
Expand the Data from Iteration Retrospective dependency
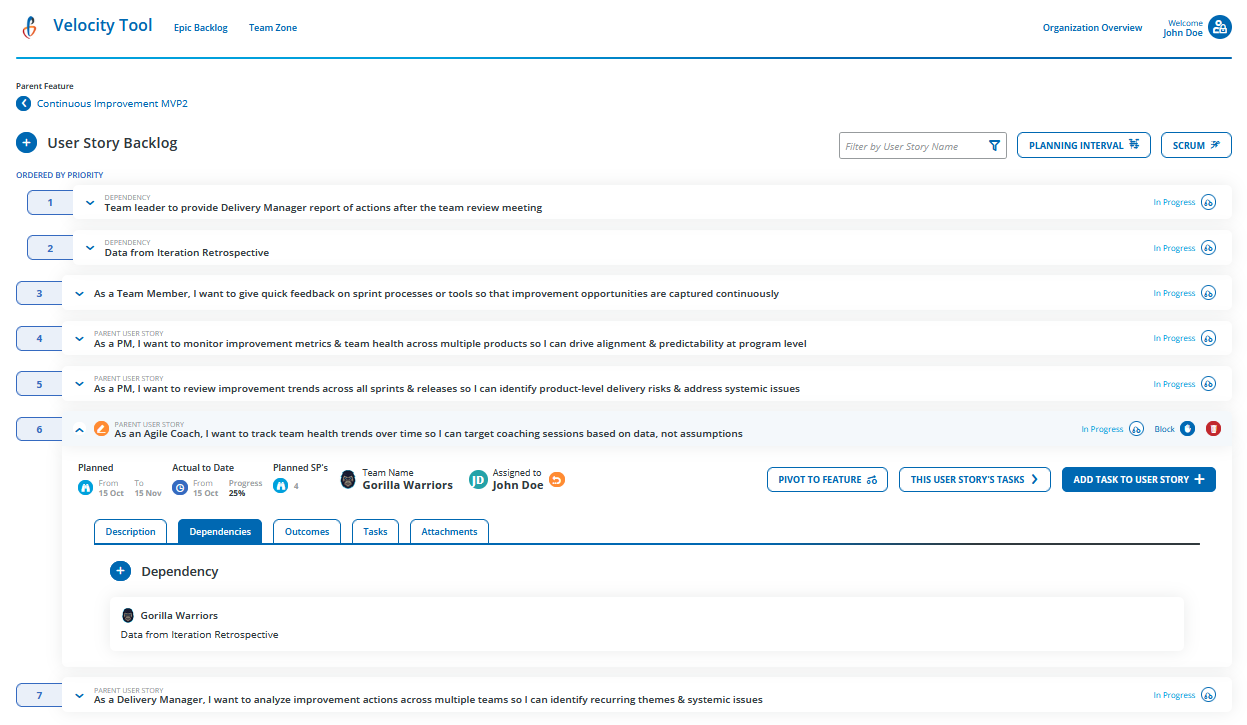(90, 247)
